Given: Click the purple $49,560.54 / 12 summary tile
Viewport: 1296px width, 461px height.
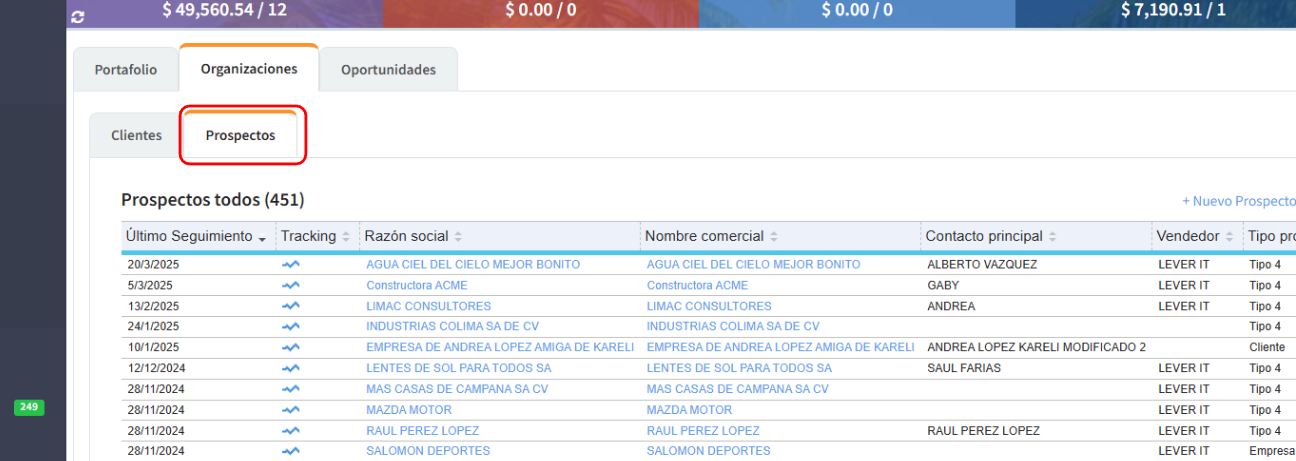Looking at the screenshot, I should pos(225,11).
